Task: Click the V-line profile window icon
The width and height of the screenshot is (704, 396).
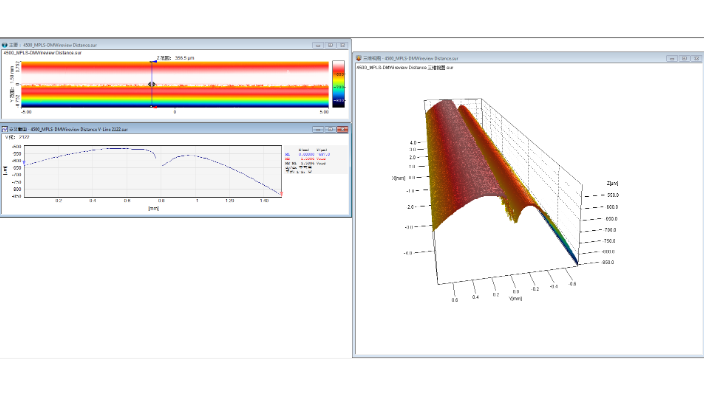Action: [4, 129]
